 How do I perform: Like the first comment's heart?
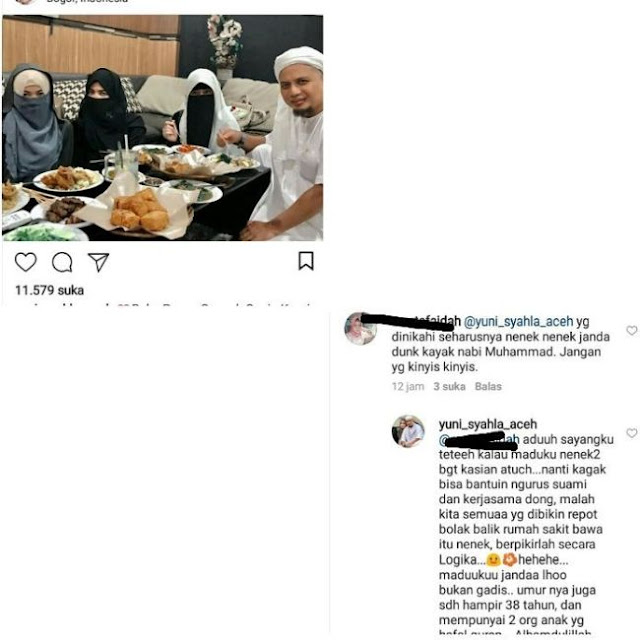coord(631,331)
